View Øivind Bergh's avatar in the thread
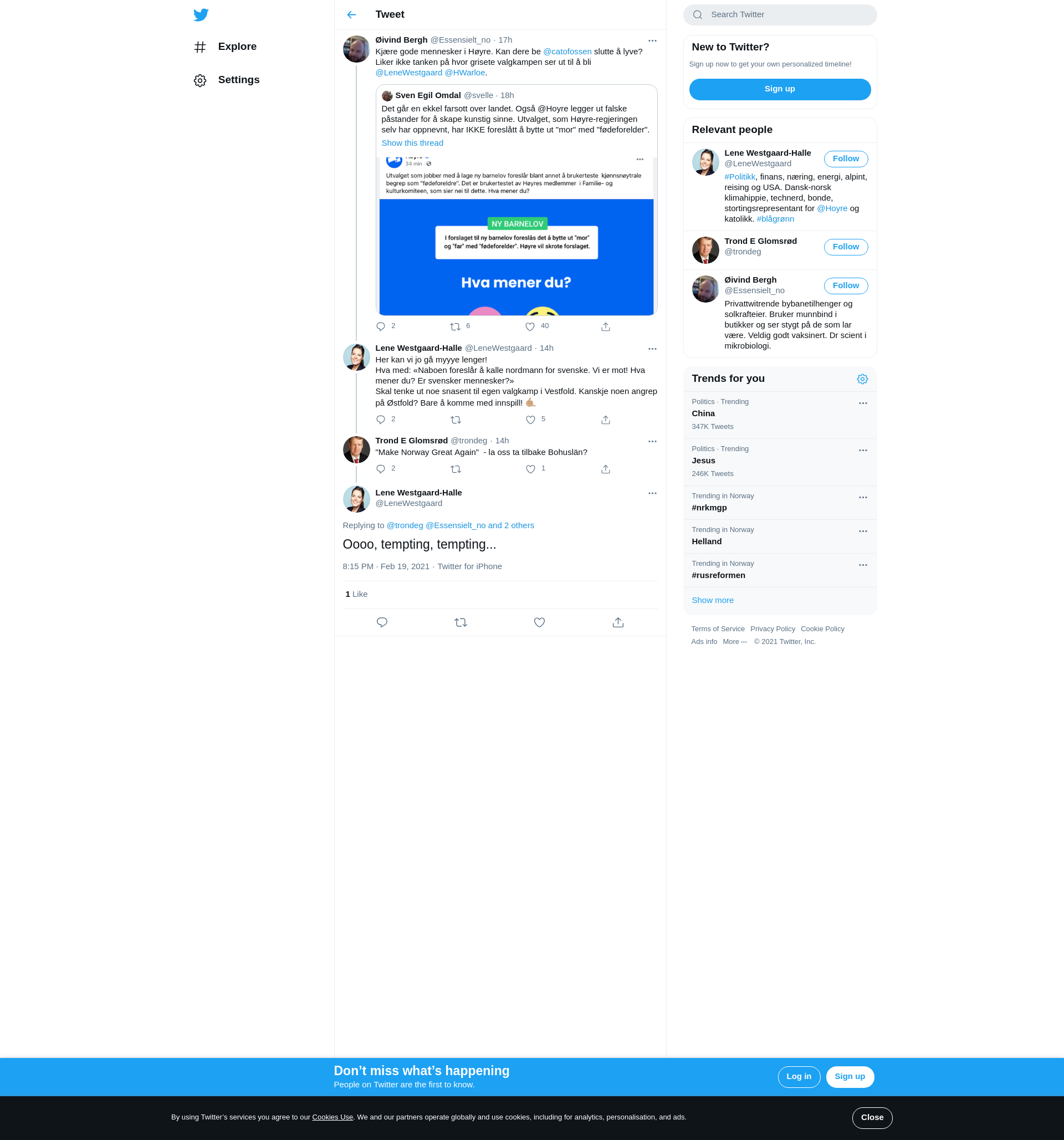The image size is (1064, 1140). click(x=356, y=49)
